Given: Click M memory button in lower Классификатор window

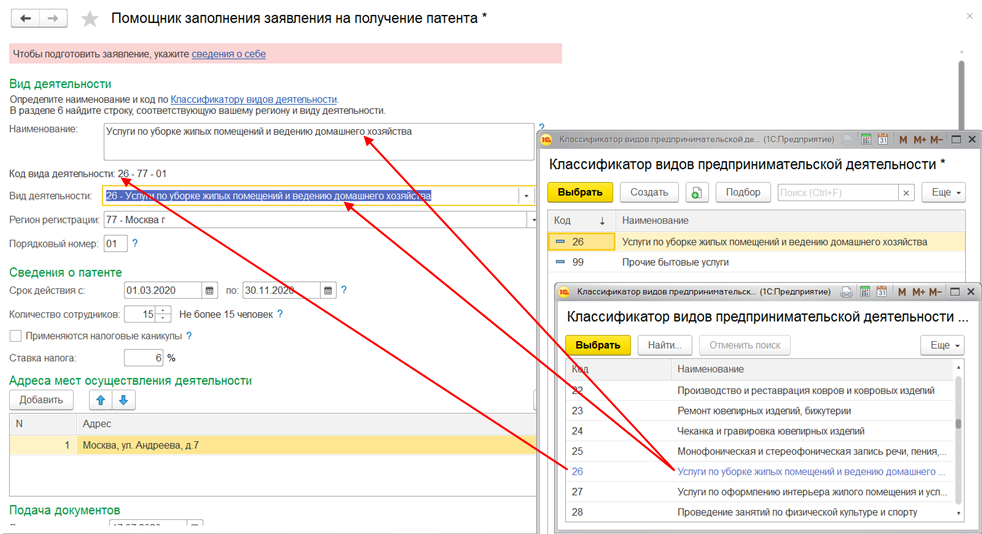Looking at the screenshot, I should coord(902,292).
